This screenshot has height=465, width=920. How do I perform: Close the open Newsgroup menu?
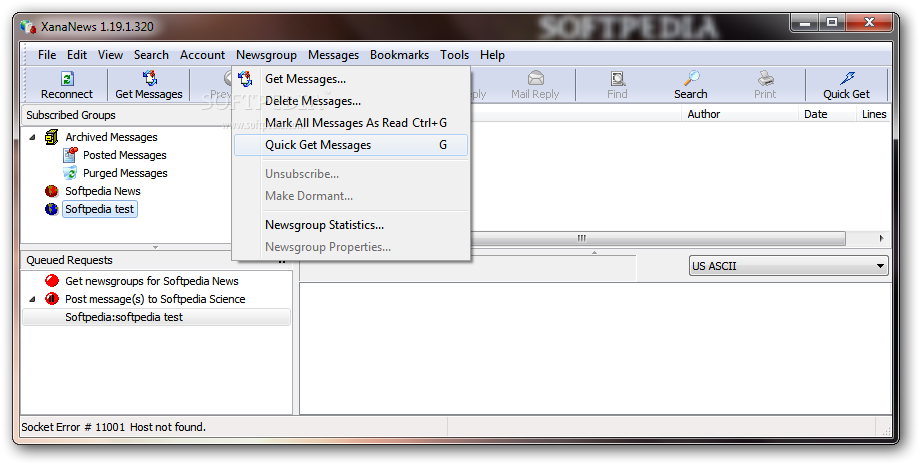click(x=266, y=55)
